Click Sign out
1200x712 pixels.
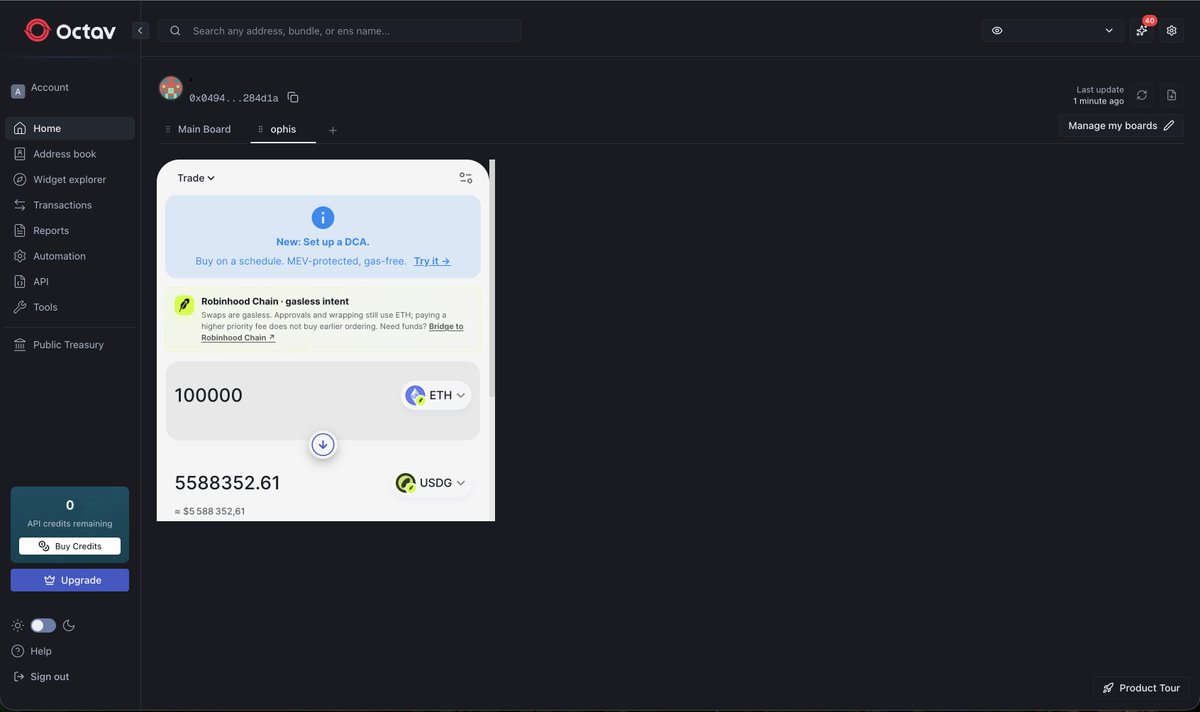40,677
